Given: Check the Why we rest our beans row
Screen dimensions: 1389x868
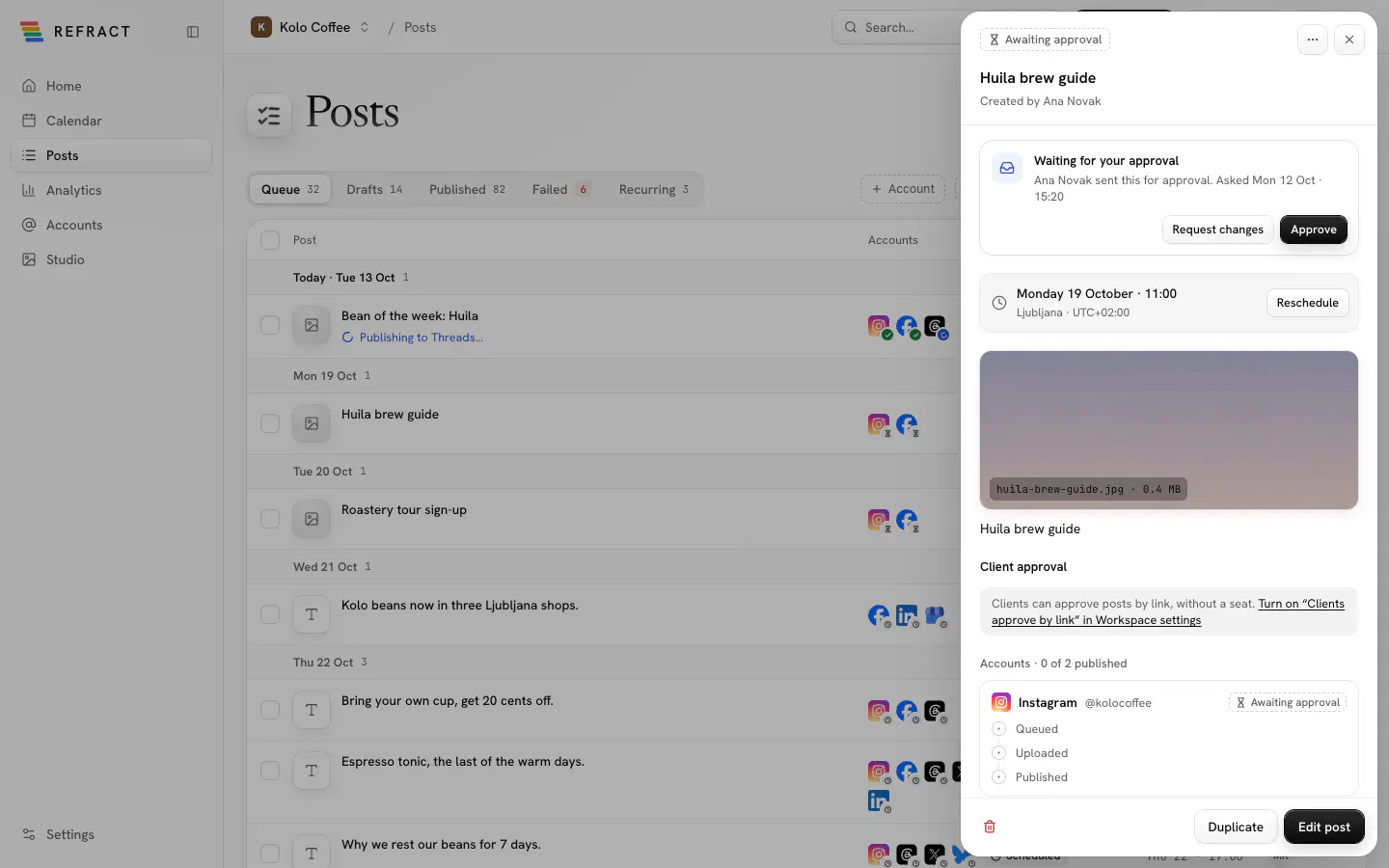Looking at the screenshot, I should click(270, 854).
